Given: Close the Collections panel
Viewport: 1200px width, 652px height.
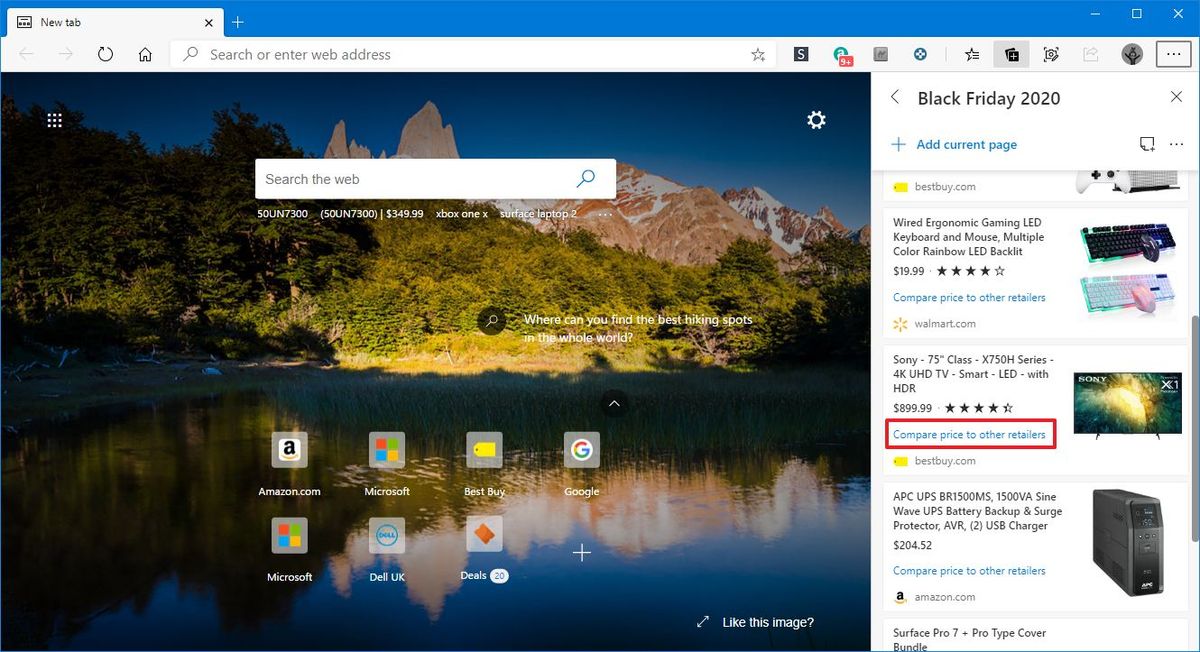Looking at the screenshot, I should click(x=1176, y=97).
